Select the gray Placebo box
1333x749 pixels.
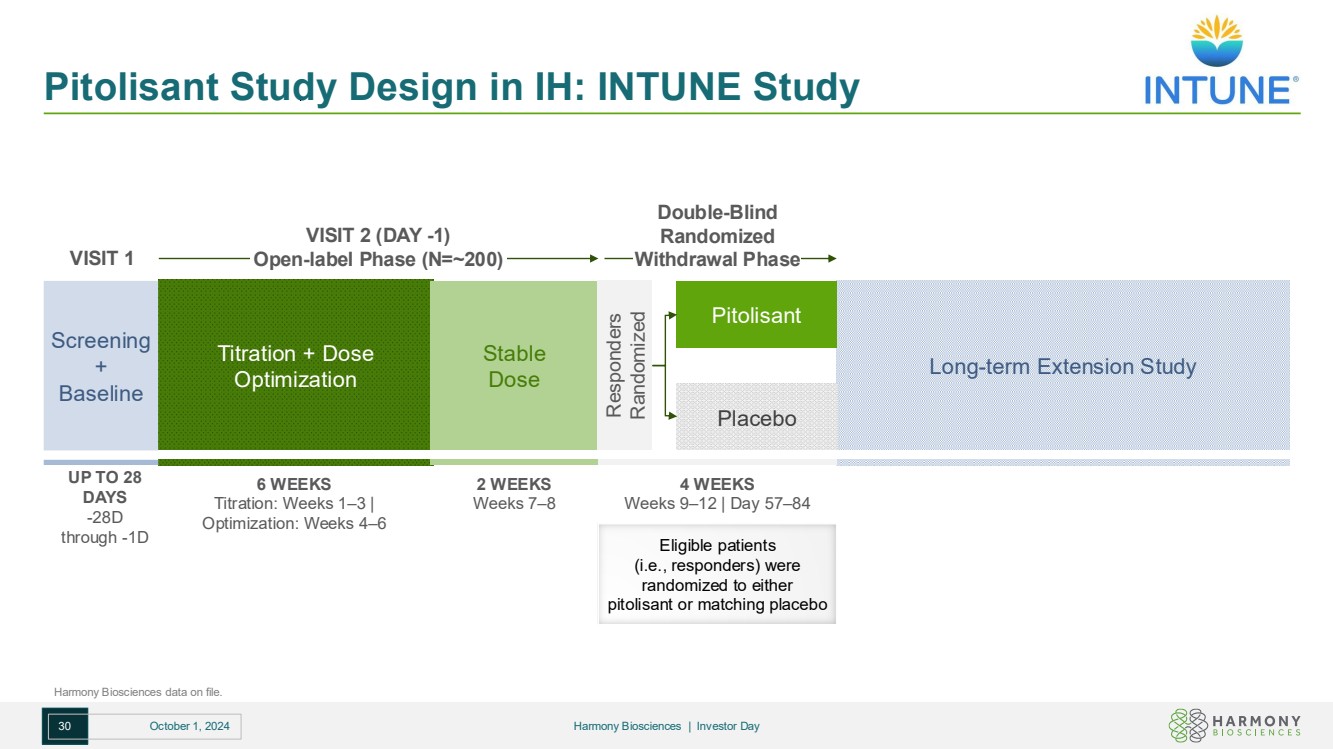[x=756, y=417]
